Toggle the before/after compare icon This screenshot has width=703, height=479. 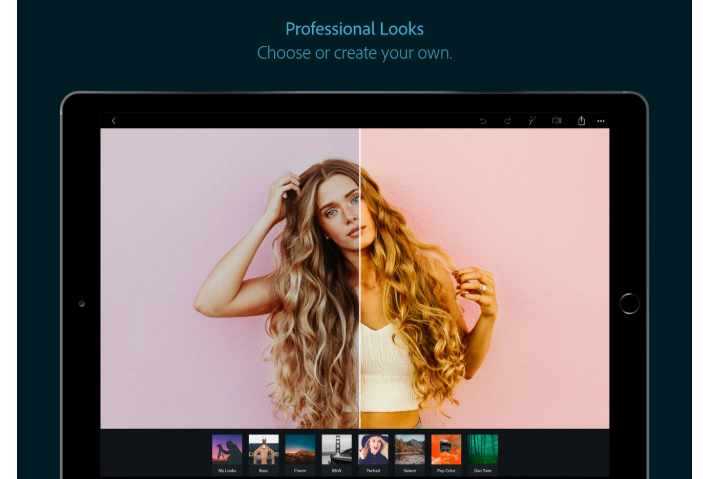pos(557,120)
